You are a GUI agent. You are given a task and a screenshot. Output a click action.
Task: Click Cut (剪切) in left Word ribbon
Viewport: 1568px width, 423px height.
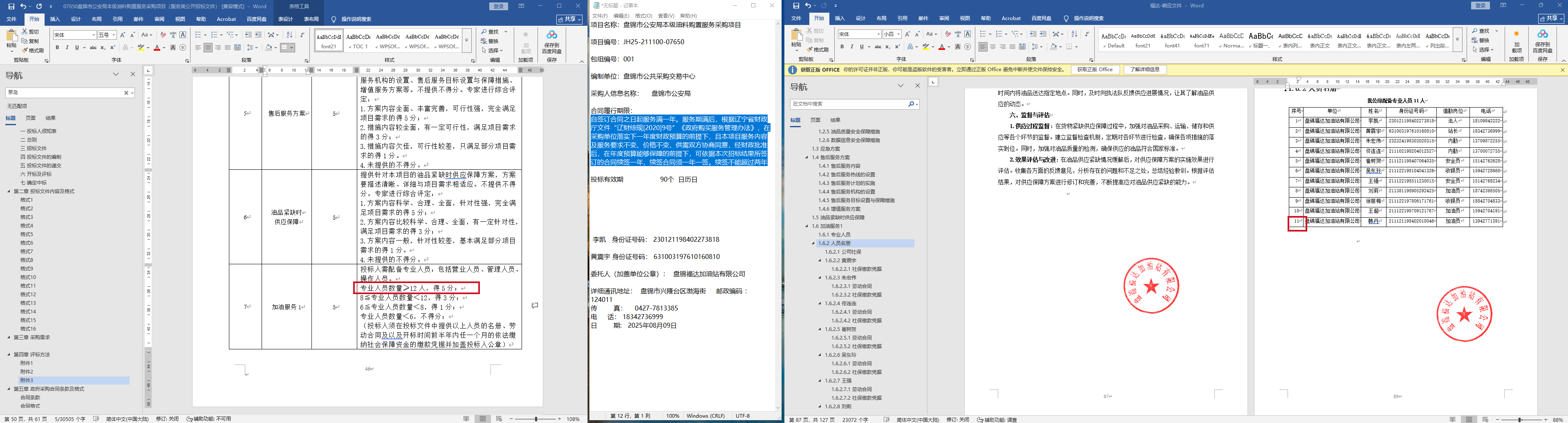click(30, 32)
